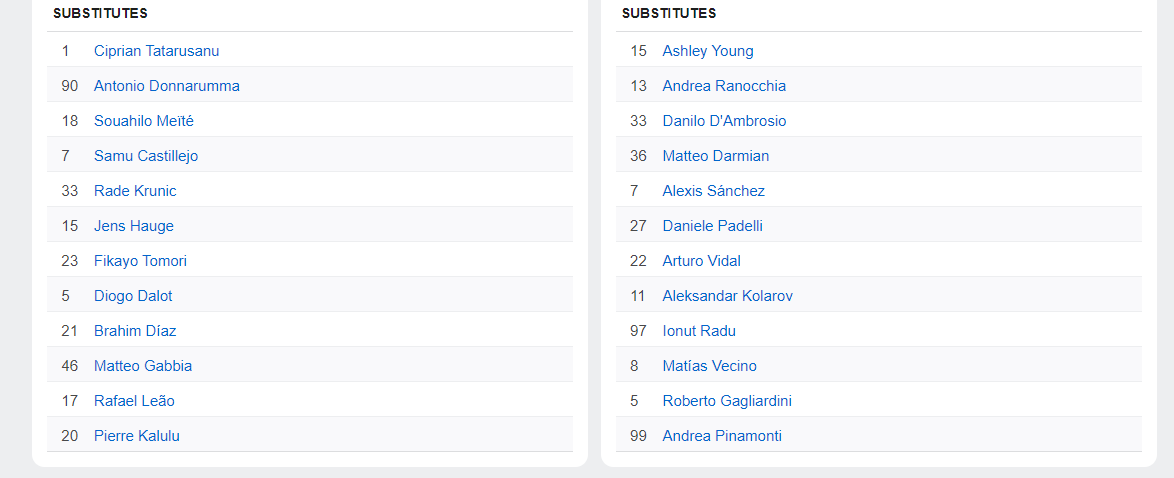This screenshot has width=1174, height=478.
Task: Click Antonio Donnarumma's name
Action: (166, 86)
